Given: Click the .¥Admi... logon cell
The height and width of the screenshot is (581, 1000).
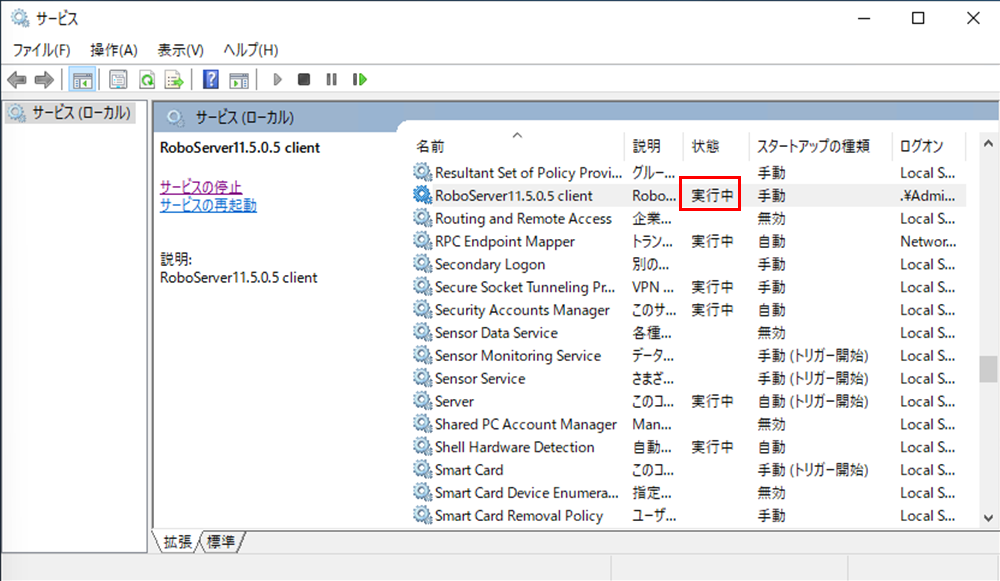Looking at the screenshot, I should (927, 196).
